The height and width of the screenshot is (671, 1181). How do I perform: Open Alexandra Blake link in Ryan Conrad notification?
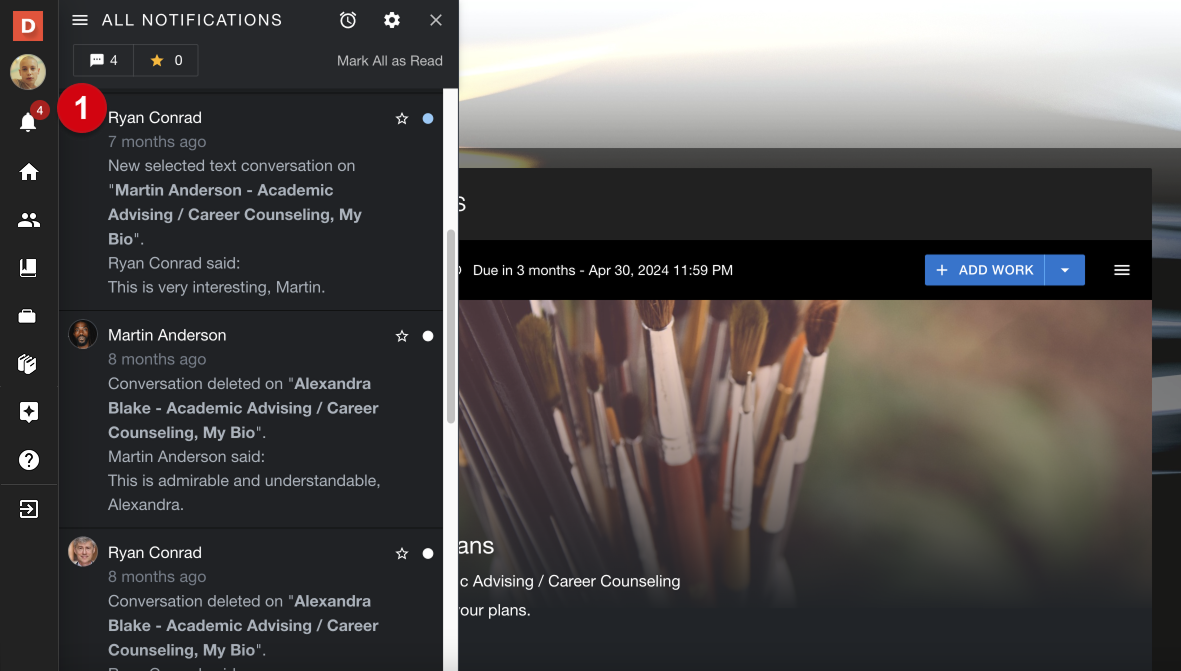pyautogui.click(x=243, y=626)
